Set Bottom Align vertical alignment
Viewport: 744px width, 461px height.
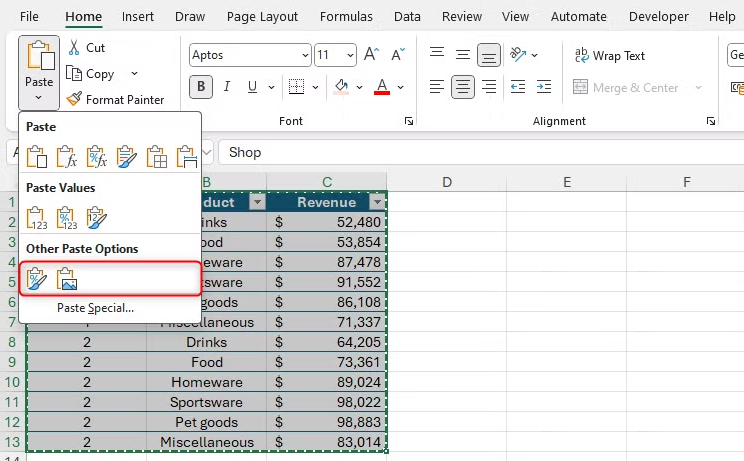[489, 55]
